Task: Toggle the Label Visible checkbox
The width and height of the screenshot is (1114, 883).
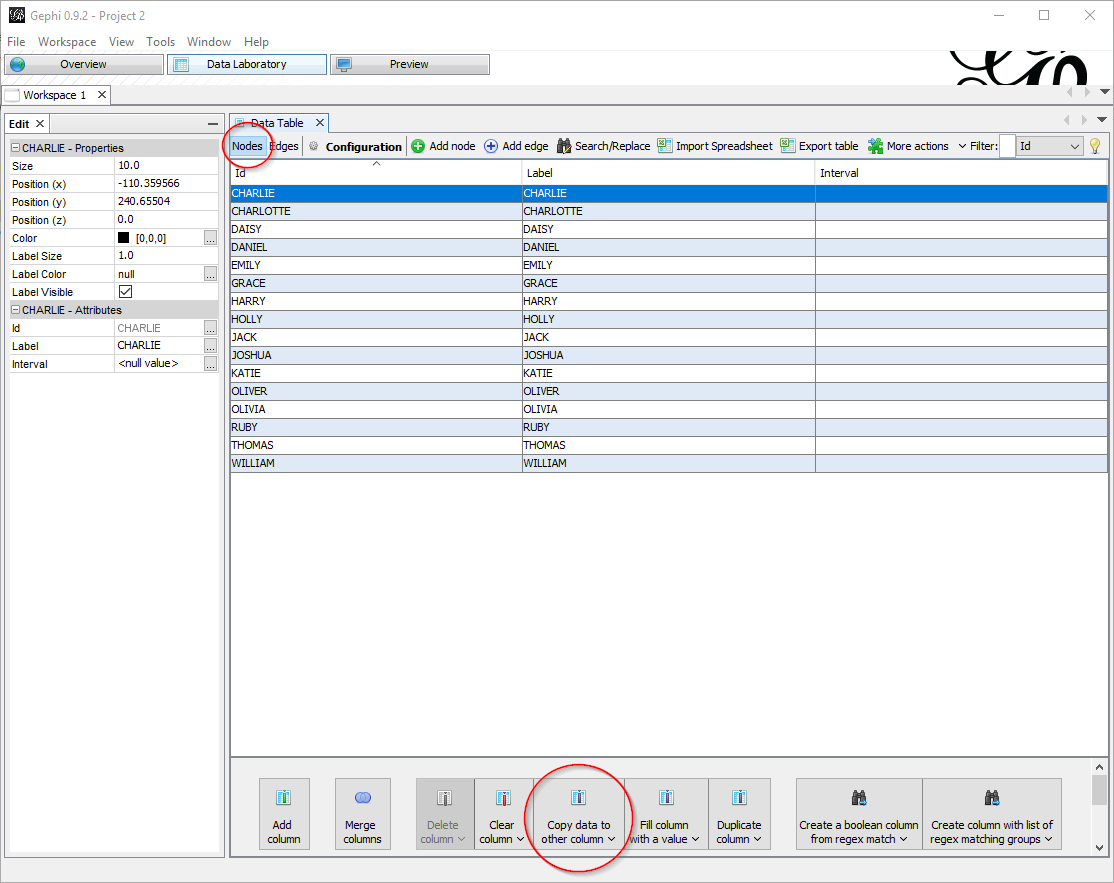Action: tap(126, 292)
